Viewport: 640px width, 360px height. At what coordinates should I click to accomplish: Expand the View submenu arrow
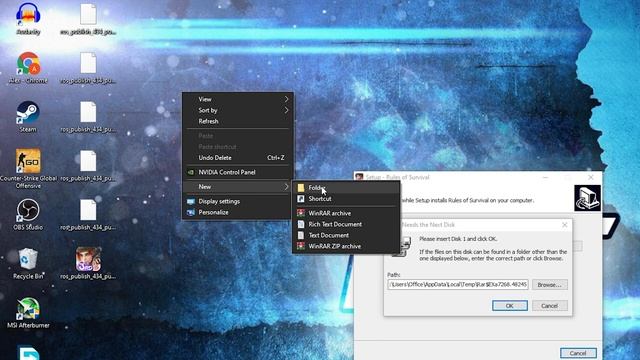pyautogui.click(x=287, y=99)
